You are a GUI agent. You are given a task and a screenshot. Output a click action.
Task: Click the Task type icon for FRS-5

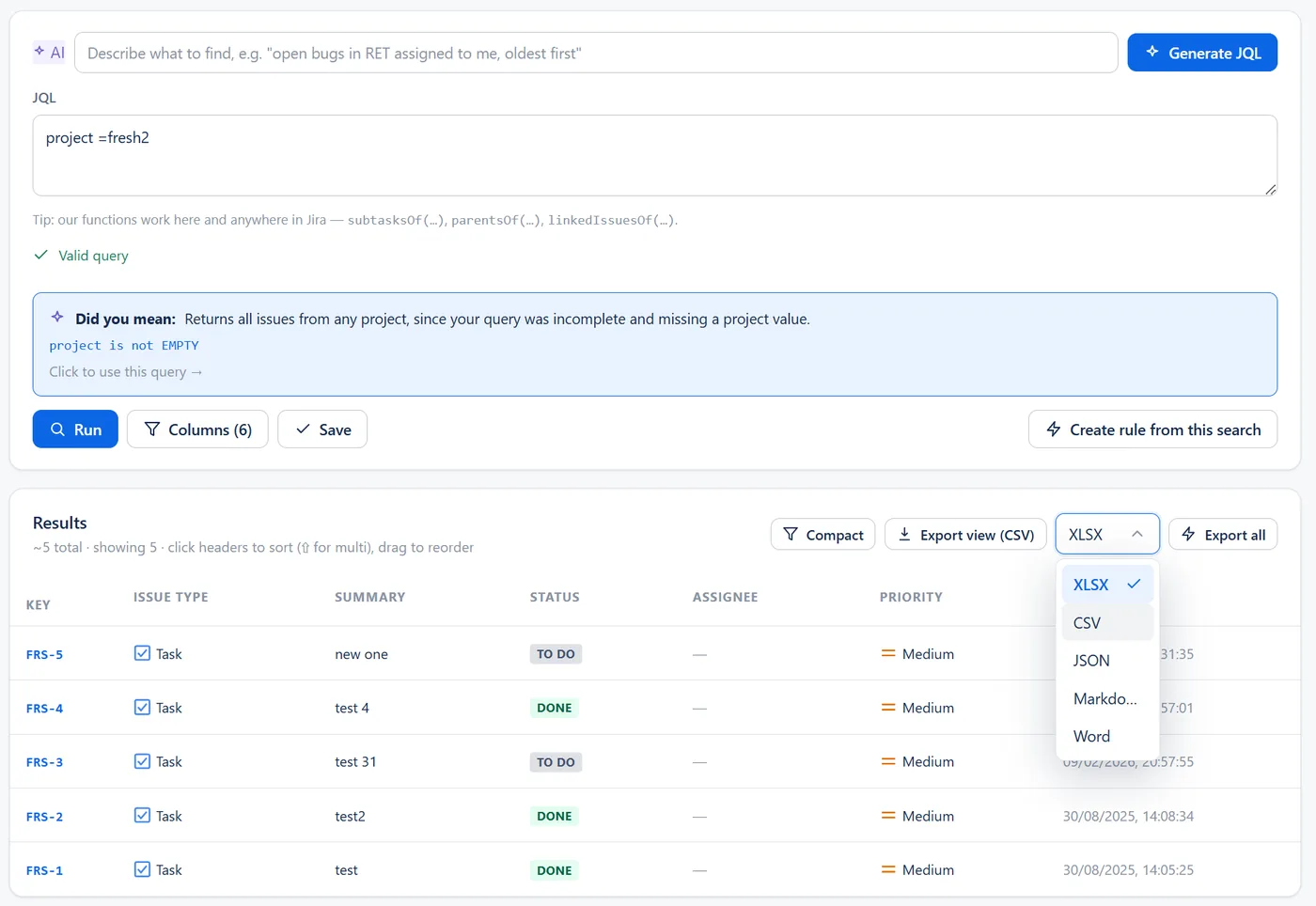142,653
